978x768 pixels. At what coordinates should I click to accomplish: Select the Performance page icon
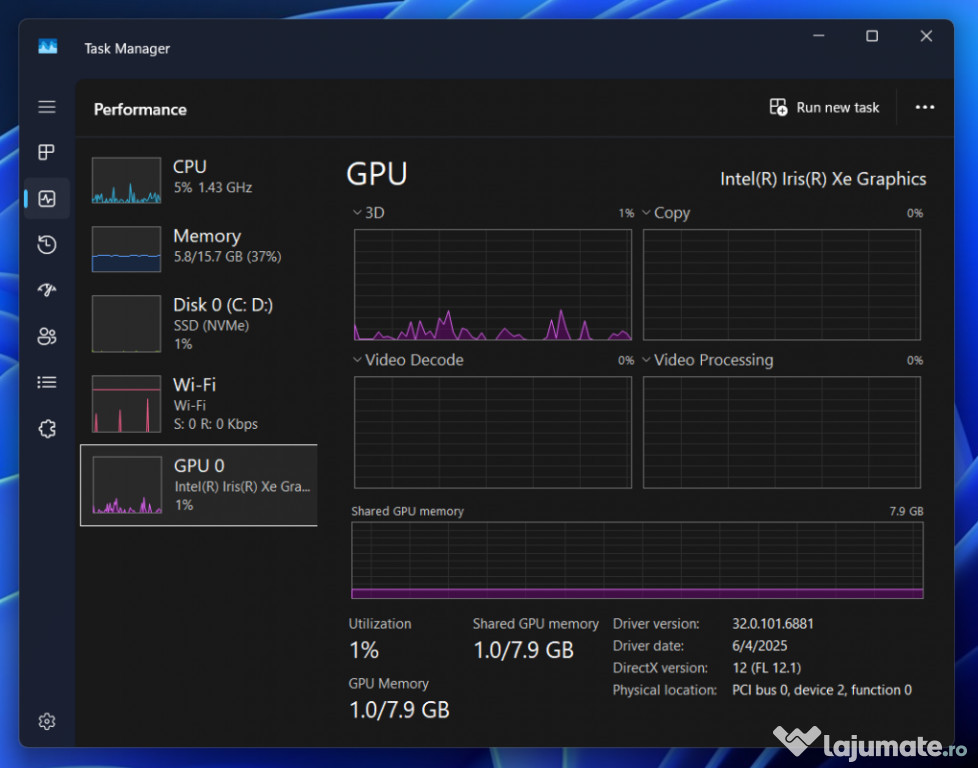coord(47,198)
